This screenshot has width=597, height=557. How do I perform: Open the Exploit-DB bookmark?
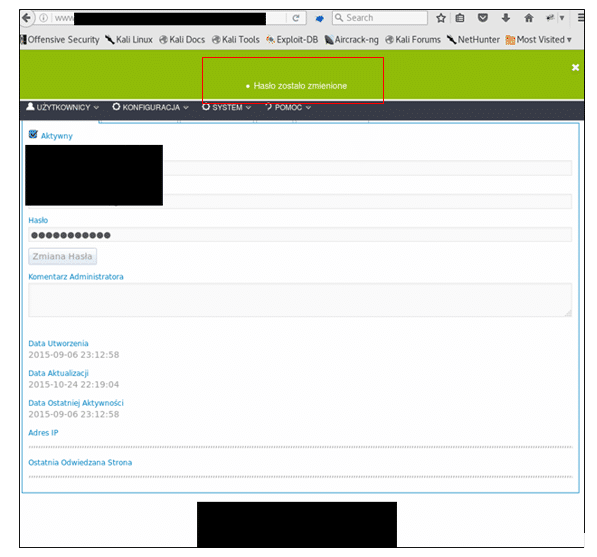click(292, 40)
